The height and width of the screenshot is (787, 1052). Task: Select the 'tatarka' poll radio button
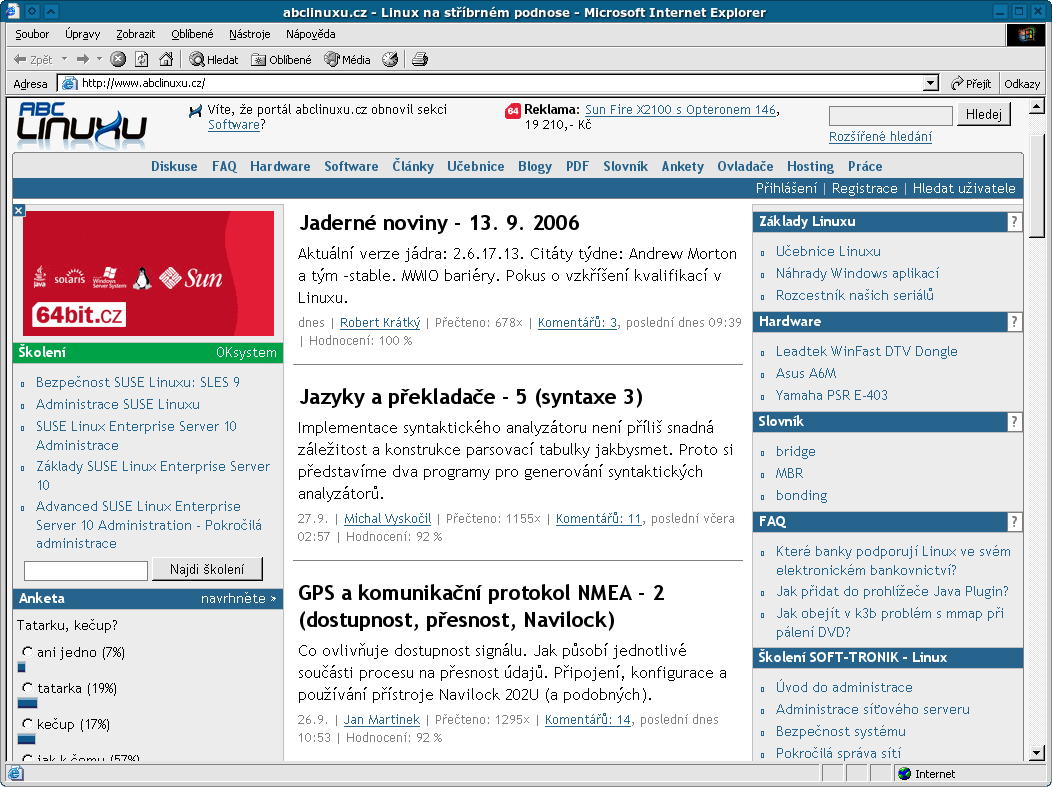pos(27,689)
